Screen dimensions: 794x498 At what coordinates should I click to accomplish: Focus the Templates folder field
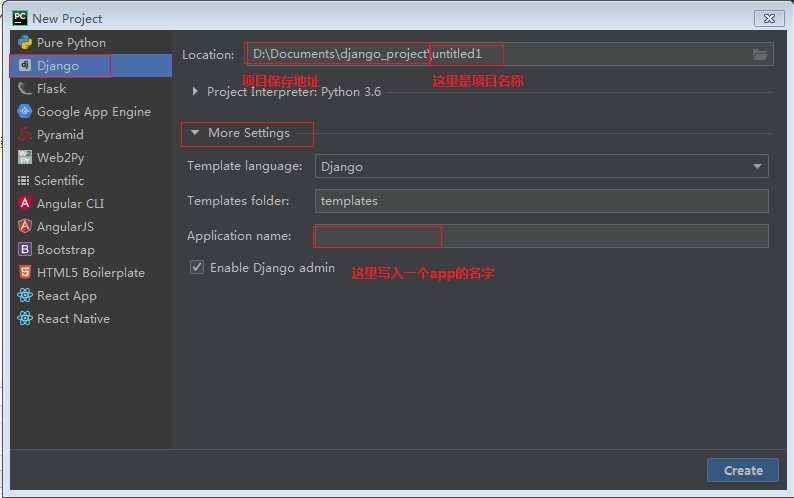pyautogui.click(x=541, y=201)
